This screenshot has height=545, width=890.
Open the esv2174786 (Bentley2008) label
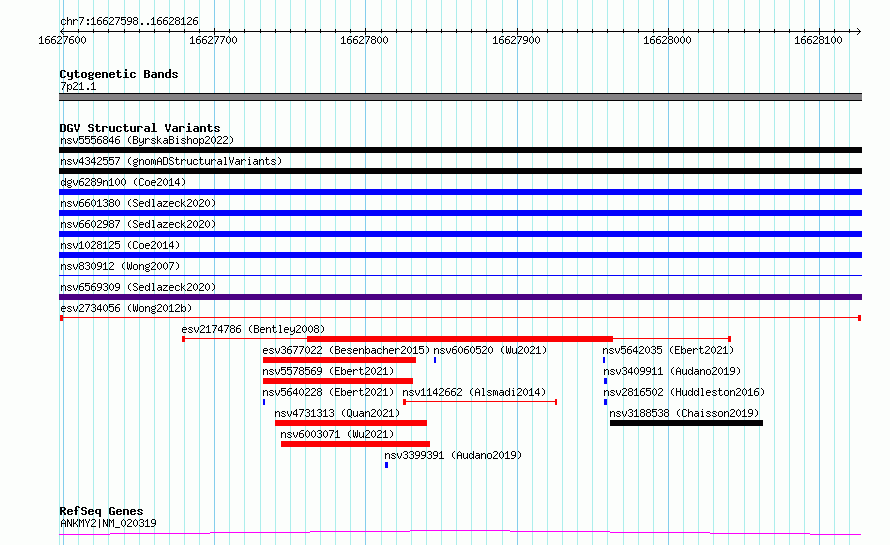(x=253, y=329)
